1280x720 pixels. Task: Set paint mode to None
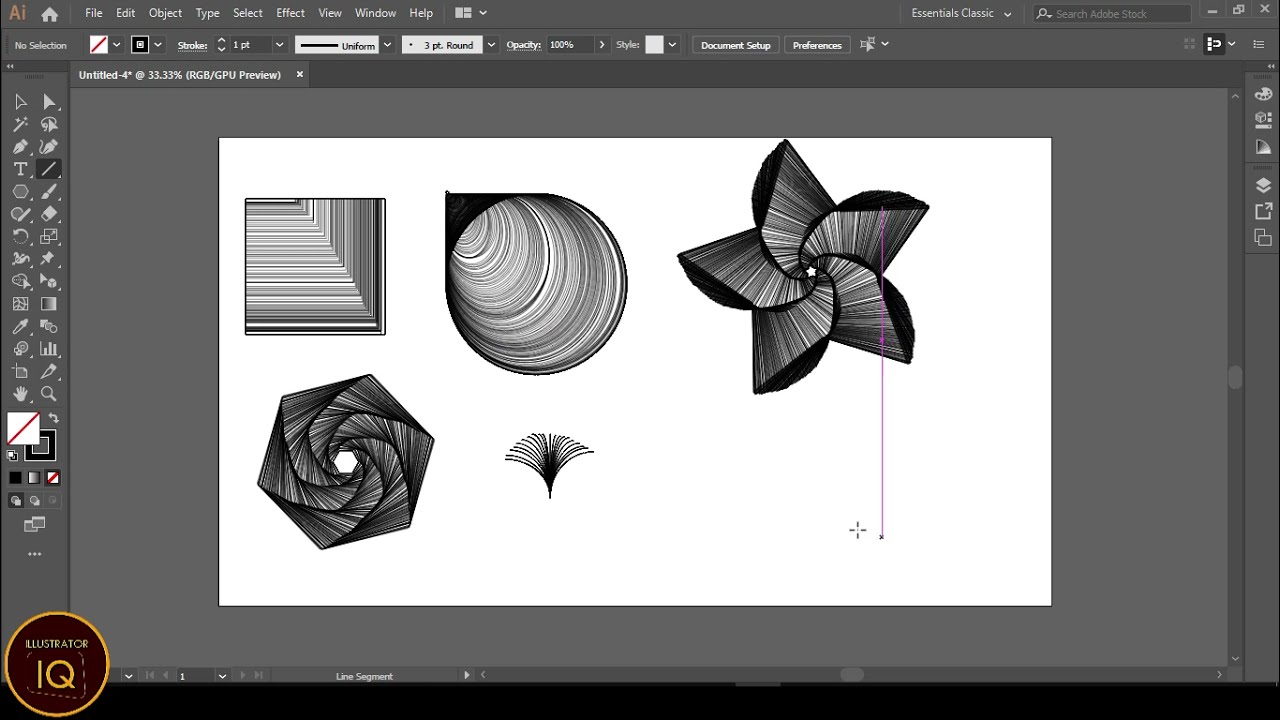point(53,478)
